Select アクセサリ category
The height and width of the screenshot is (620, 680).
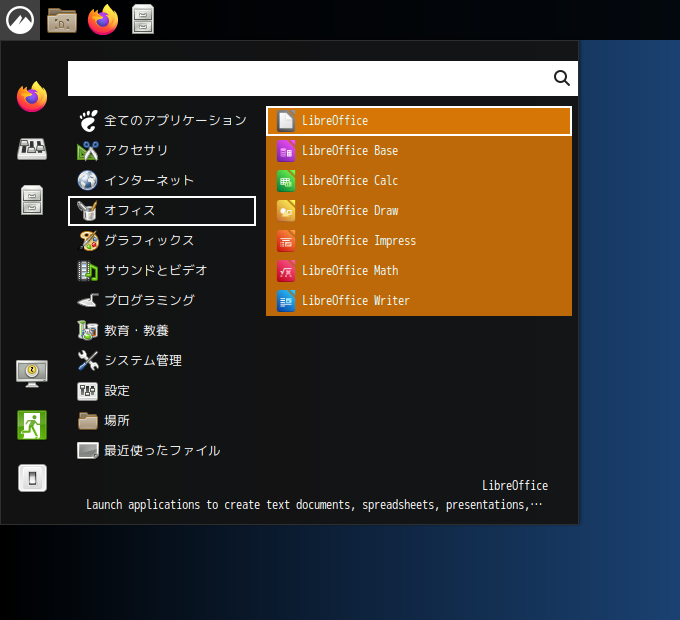click(162, 150)
